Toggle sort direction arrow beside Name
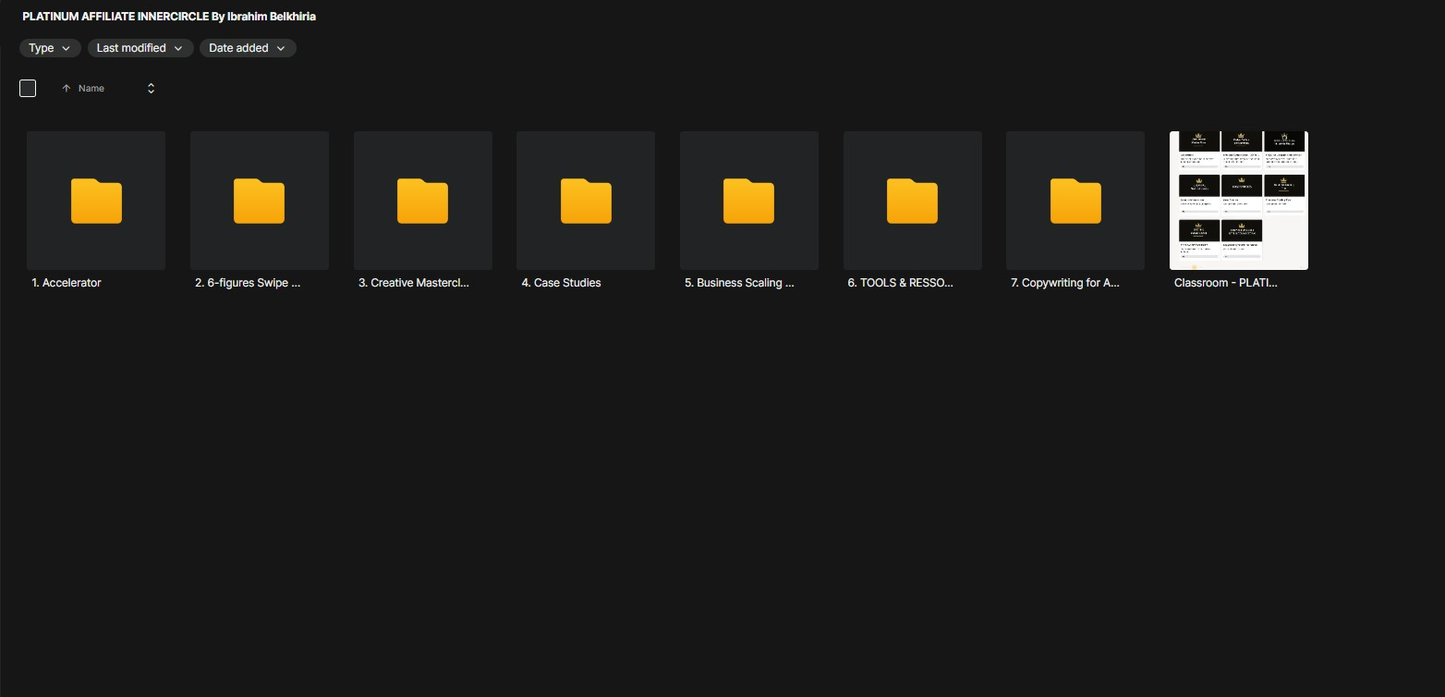Viewport: 1445px width, 697px height. coord(66,88)
